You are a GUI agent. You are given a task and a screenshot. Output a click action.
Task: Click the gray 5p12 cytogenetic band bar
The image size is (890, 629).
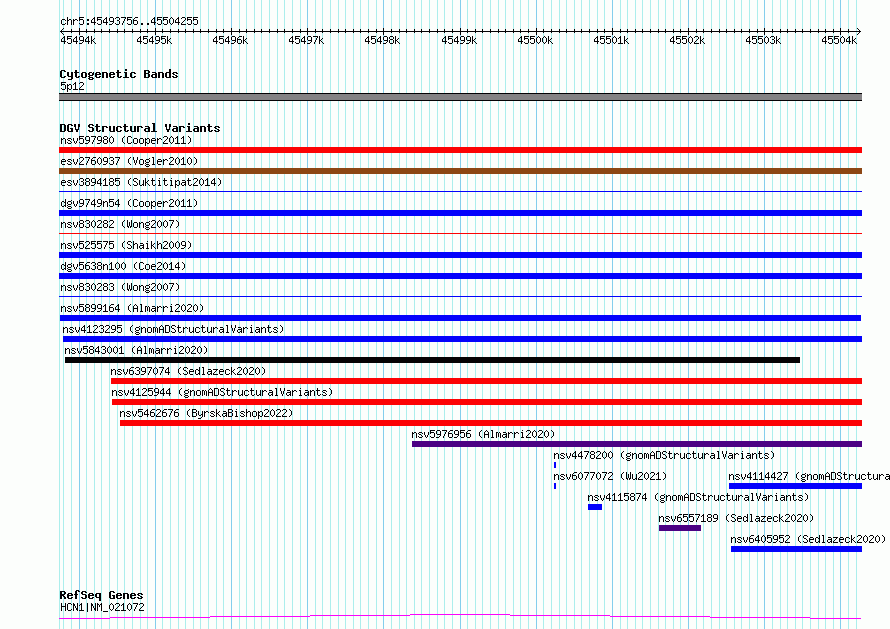coord(460,97)
